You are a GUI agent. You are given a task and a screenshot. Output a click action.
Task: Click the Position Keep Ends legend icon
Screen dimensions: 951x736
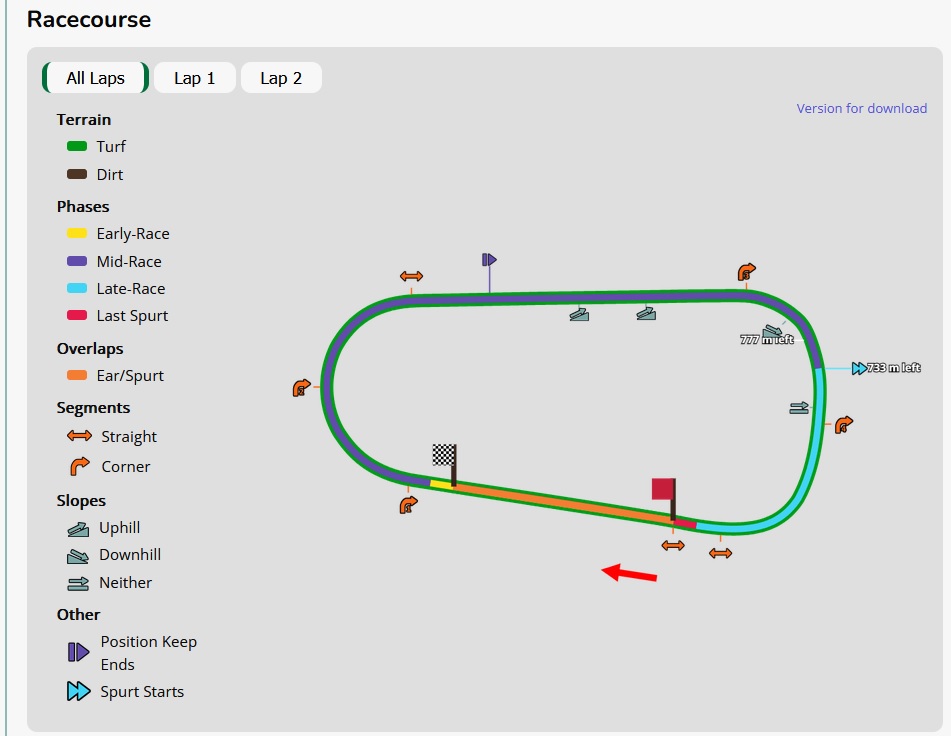pos(78,652)
